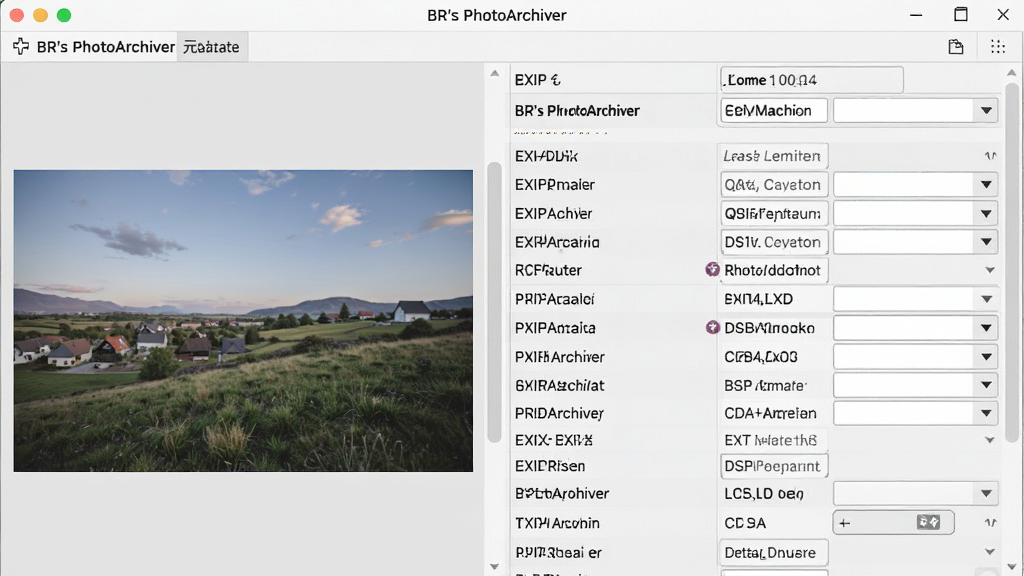This screenshot has height=576, width=1024.
Task: Switch to the tab next to BR's PhotoArchiver
Action: coord(212,47)
